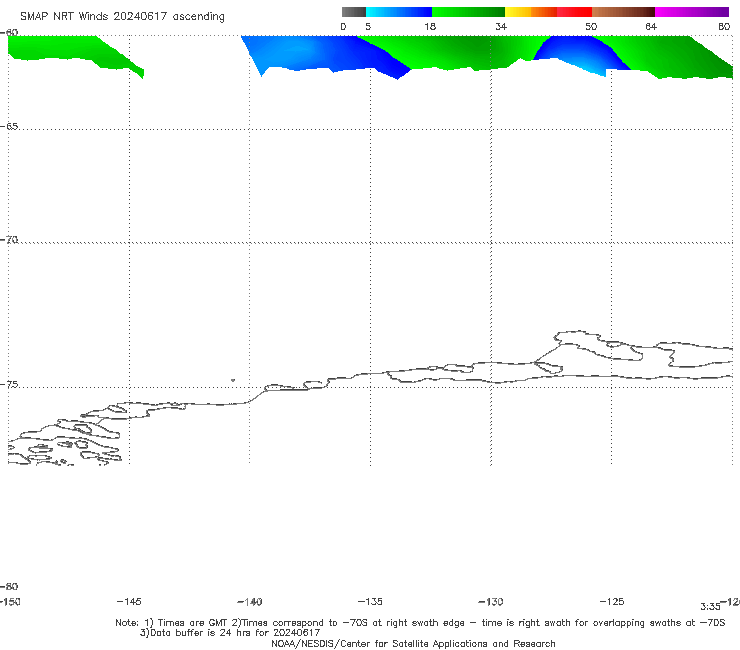This screenshot has height=650, width=740.
Task: Click the longitude label '-140'
Action: (x=250, y=602)
